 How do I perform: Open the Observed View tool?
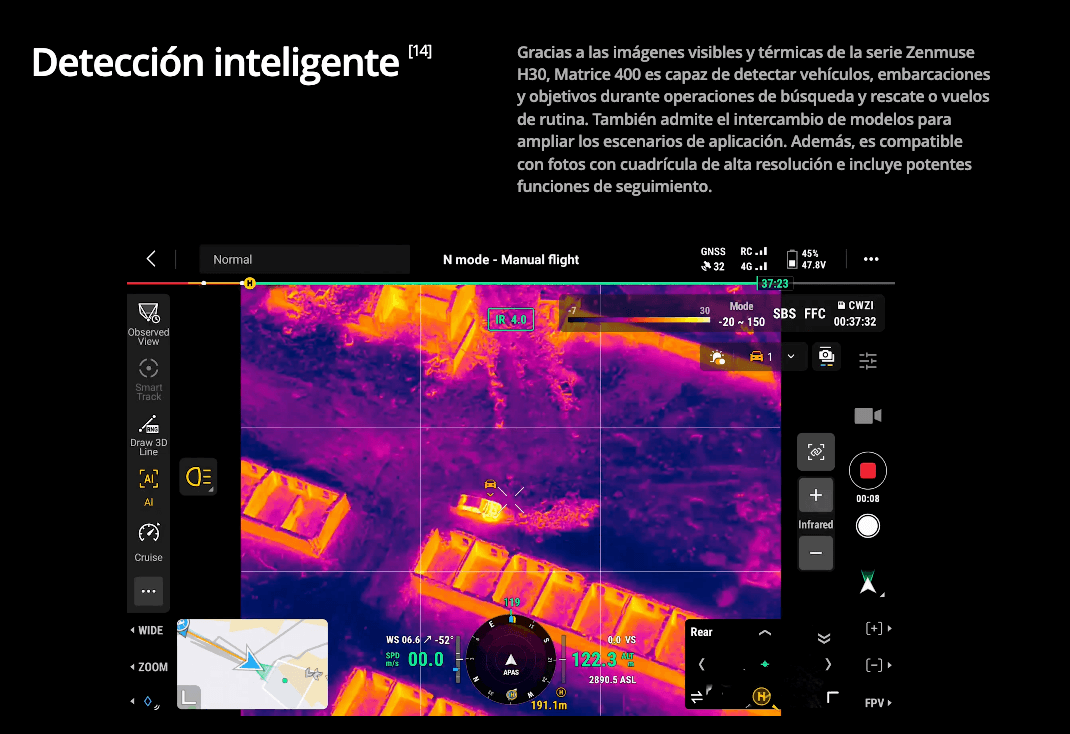[148, 323]
